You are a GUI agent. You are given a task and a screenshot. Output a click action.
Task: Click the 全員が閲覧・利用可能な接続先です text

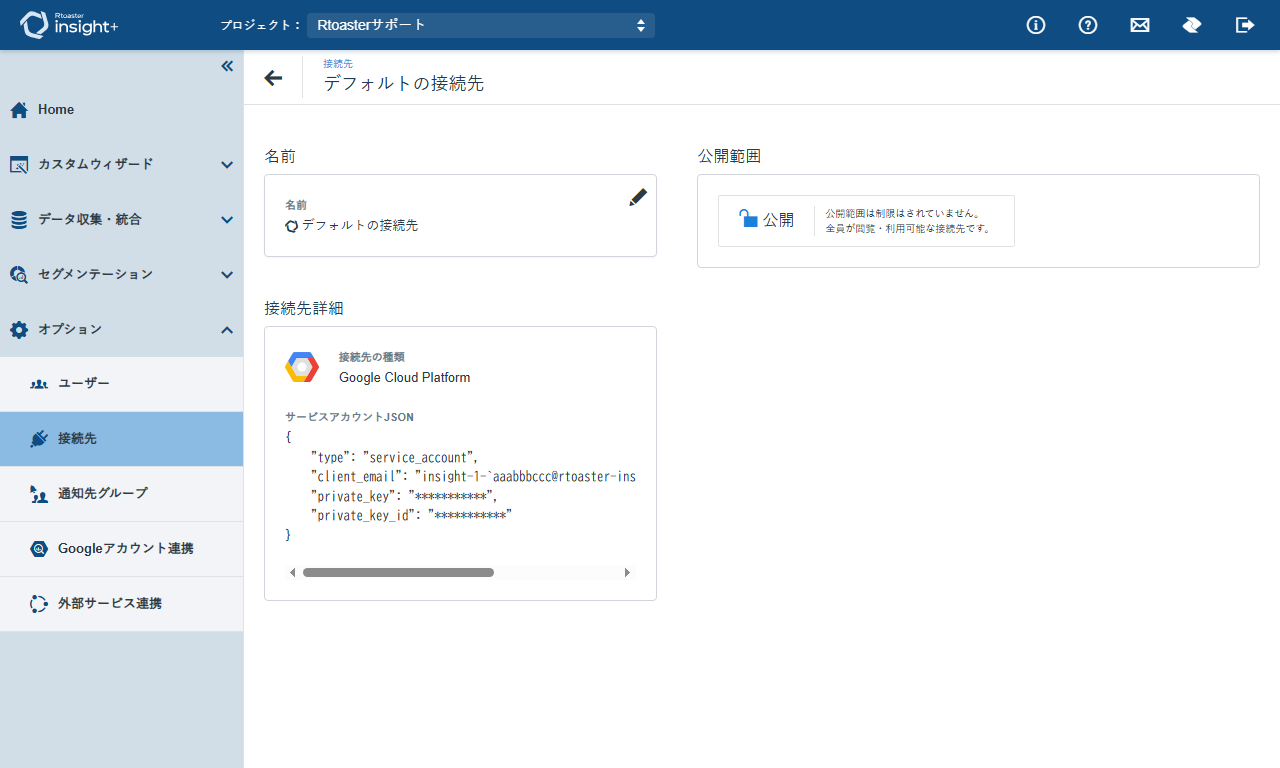click(x=908, y=229)
